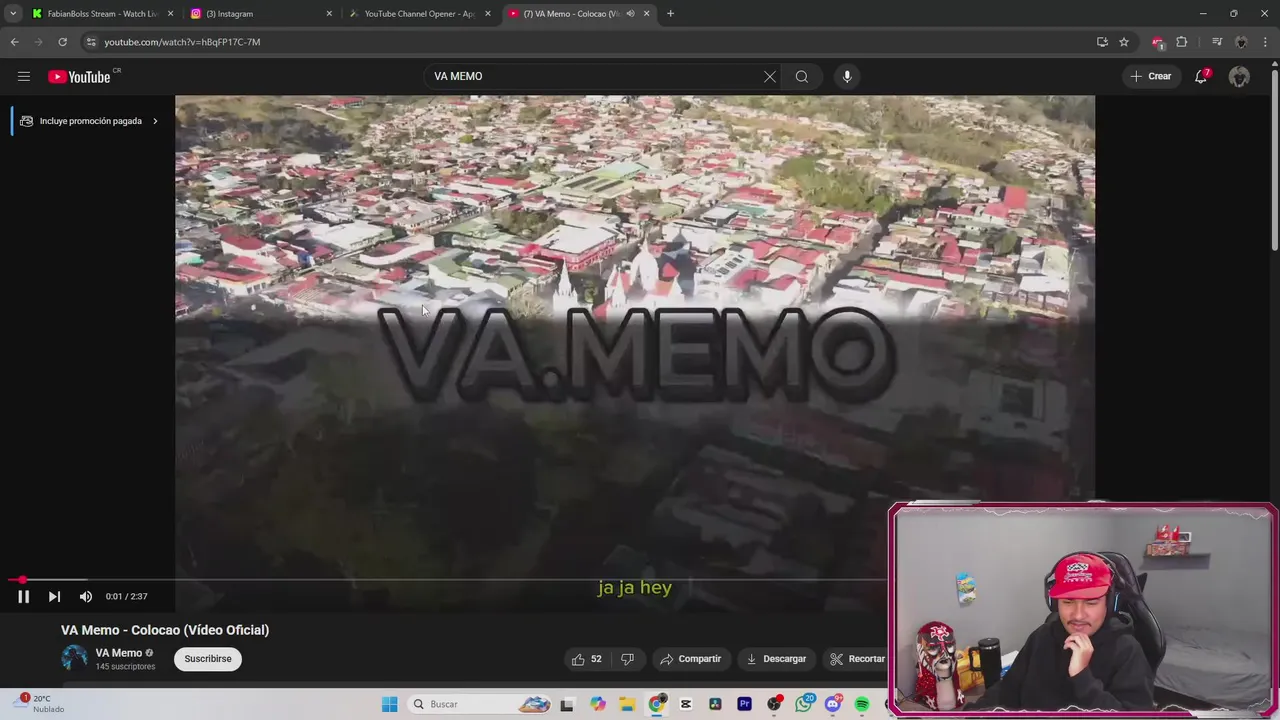Viewport: 1280px width, 720px height.
Task: Open the red adblock extension icon
Action: (1158, 42)
